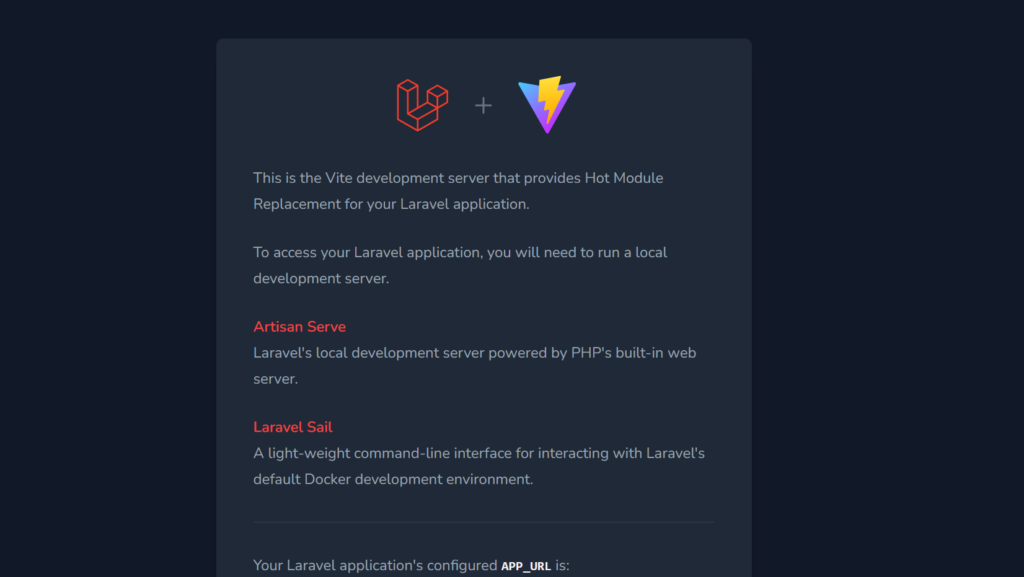The image size is (1024, 577).
Task: Open the Artisan Serve link
Action: click(299, 327)
